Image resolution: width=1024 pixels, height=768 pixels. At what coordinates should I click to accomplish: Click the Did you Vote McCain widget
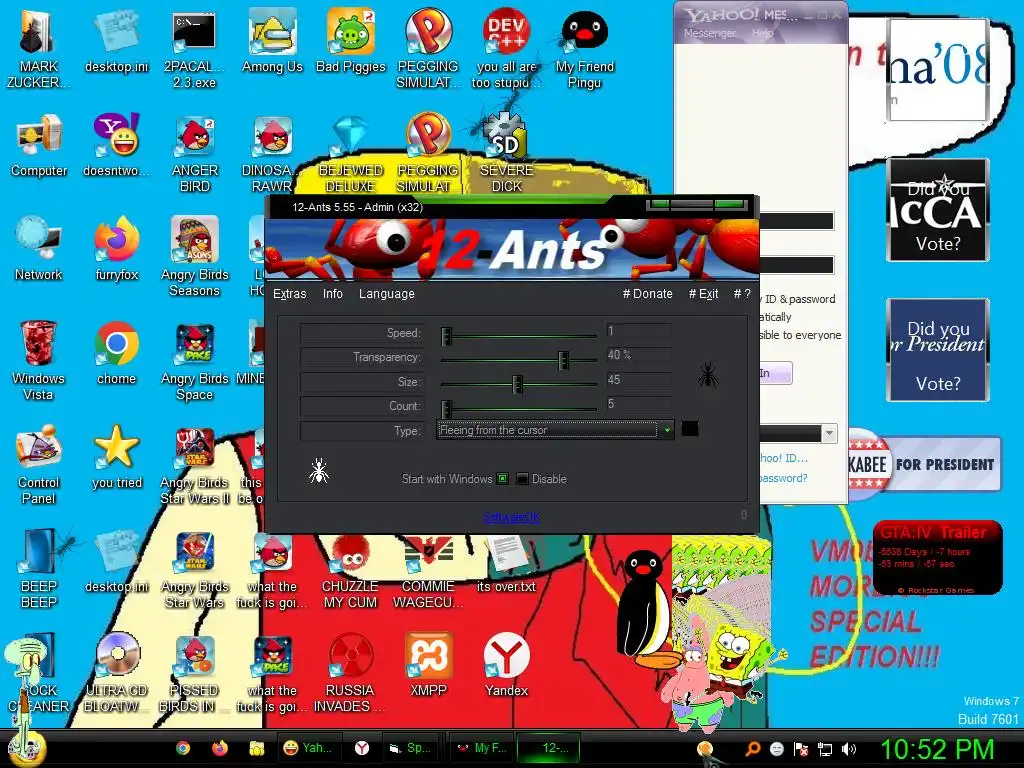tap(938, 210)
